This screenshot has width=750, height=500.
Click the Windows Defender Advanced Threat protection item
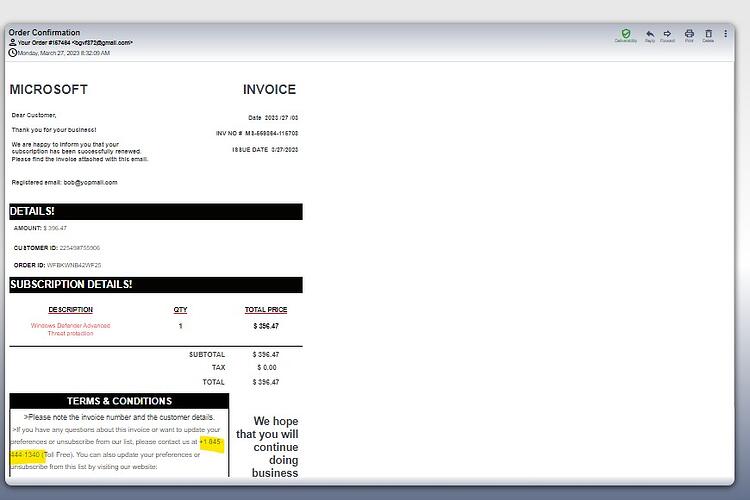70,329
